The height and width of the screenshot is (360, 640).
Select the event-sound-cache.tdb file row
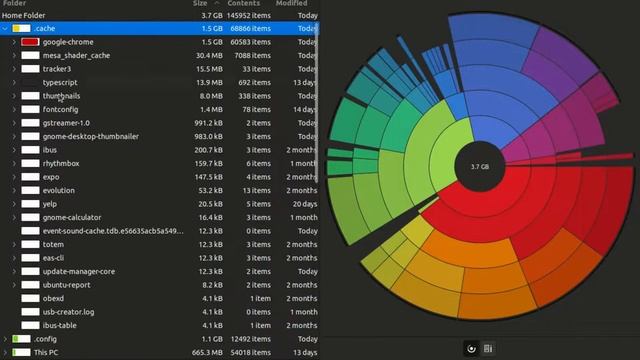pos(159,231)
